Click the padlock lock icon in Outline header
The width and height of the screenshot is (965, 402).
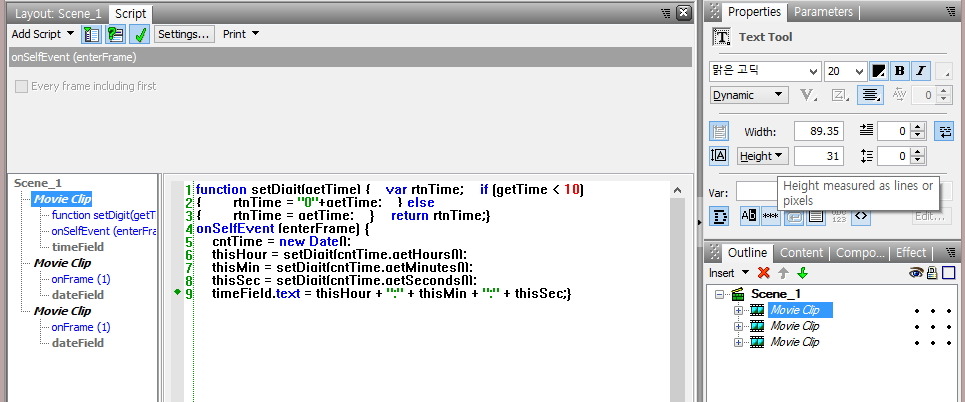[x=932, y=273]
